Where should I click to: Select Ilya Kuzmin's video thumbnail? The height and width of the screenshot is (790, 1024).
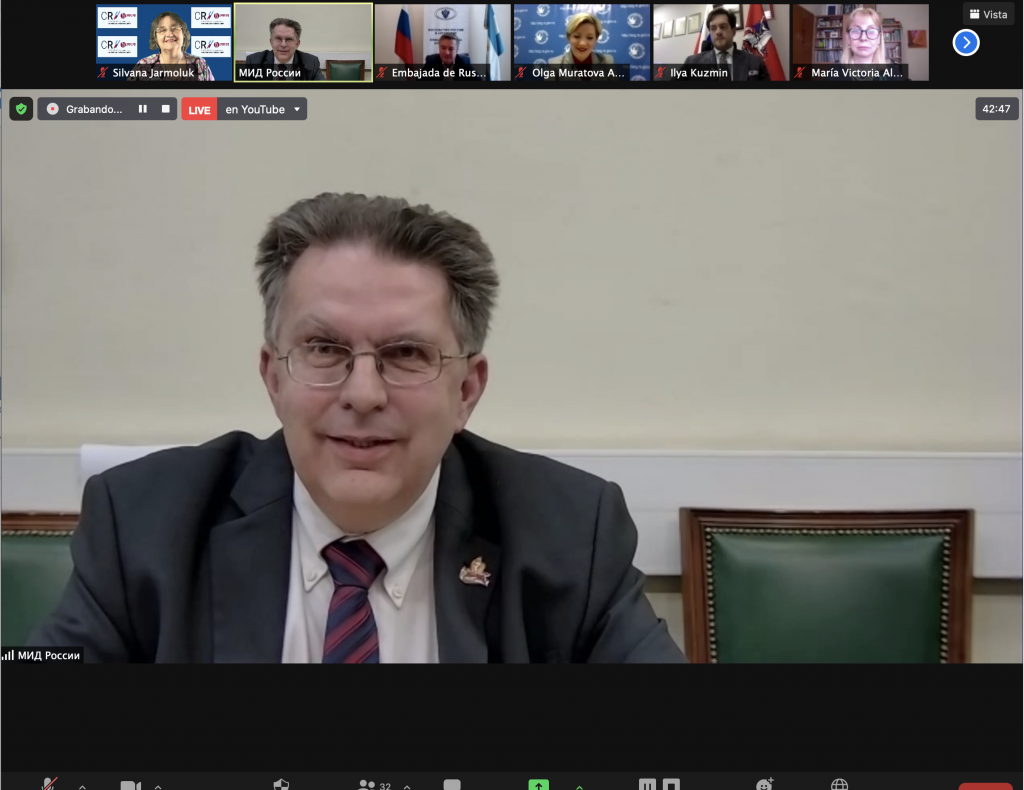click(720, 42)
